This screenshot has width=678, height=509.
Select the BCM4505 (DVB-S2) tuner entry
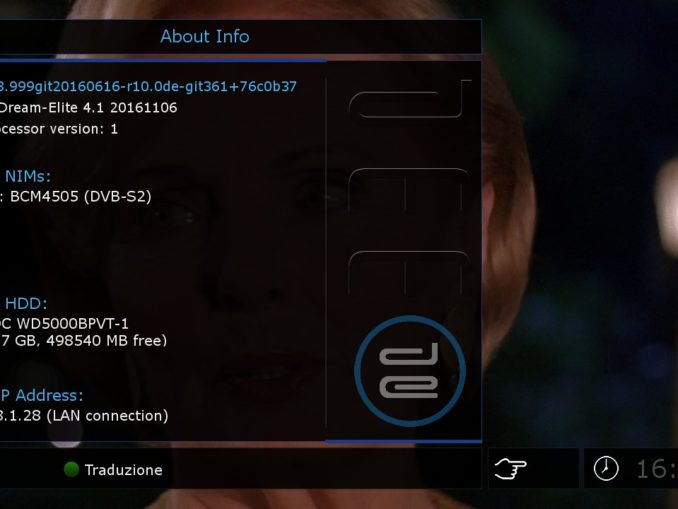pos(76,197)
